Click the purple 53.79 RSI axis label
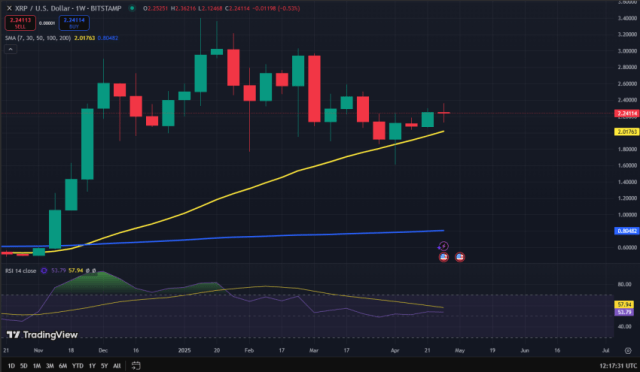This screenshot has height=372, width=640. pyautogui.click(x=624, y=312)
